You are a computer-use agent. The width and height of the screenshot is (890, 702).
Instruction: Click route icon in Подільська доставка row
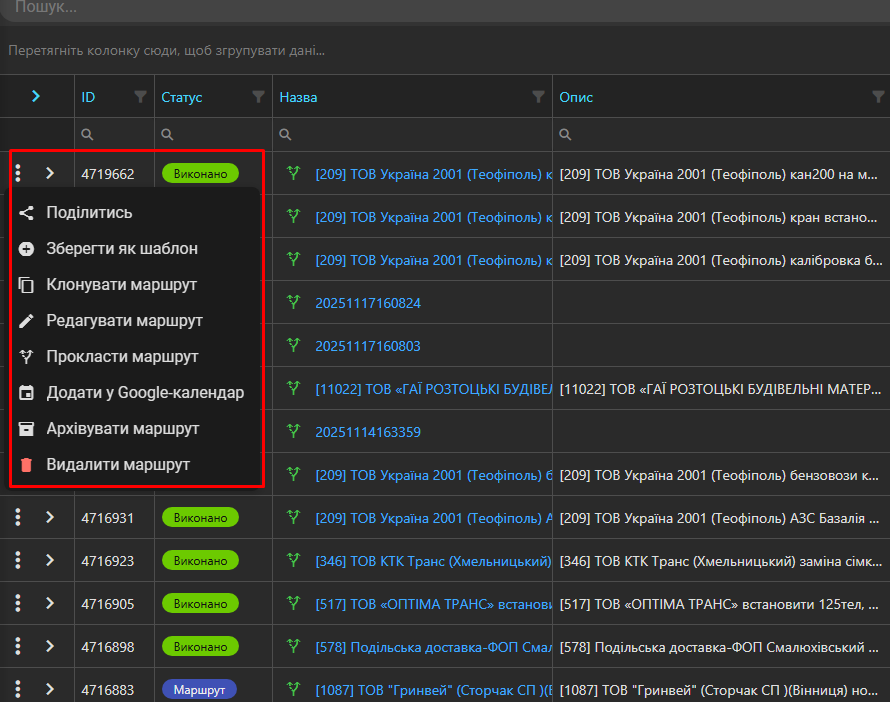293,645
